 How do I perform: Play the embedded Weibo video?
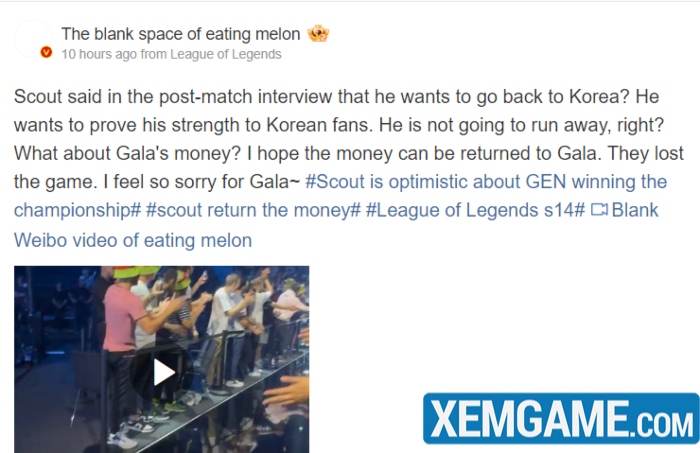[164, 372]
